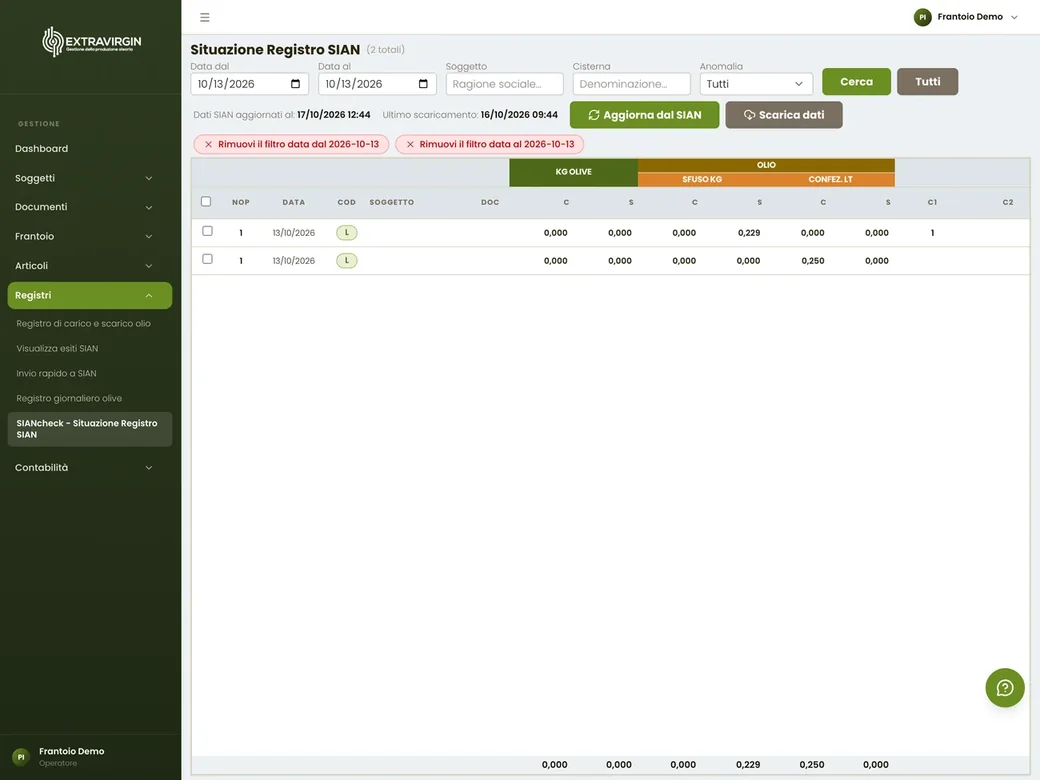Click the SFUSO KG header band
This screenshot has width=1040, height=780.
pos(702,179)
